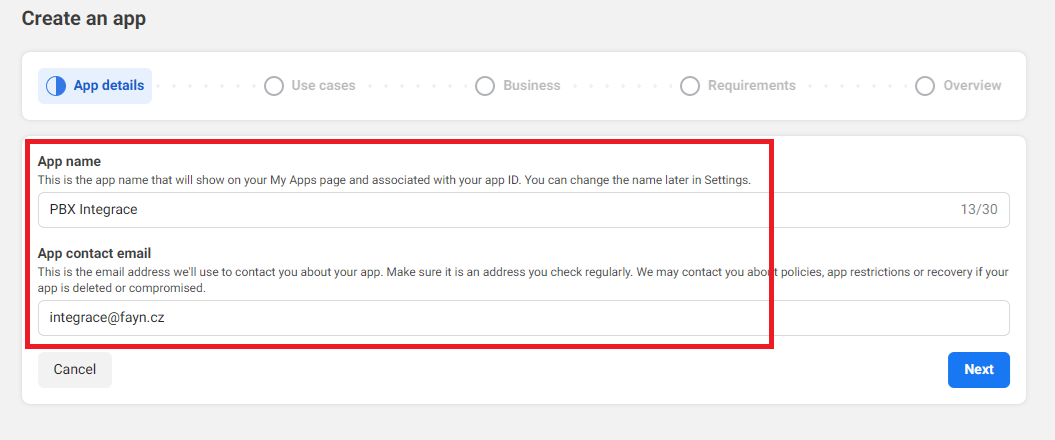Click the bold App name field label
1055x440 pixels.
click(x=69, y=161)
